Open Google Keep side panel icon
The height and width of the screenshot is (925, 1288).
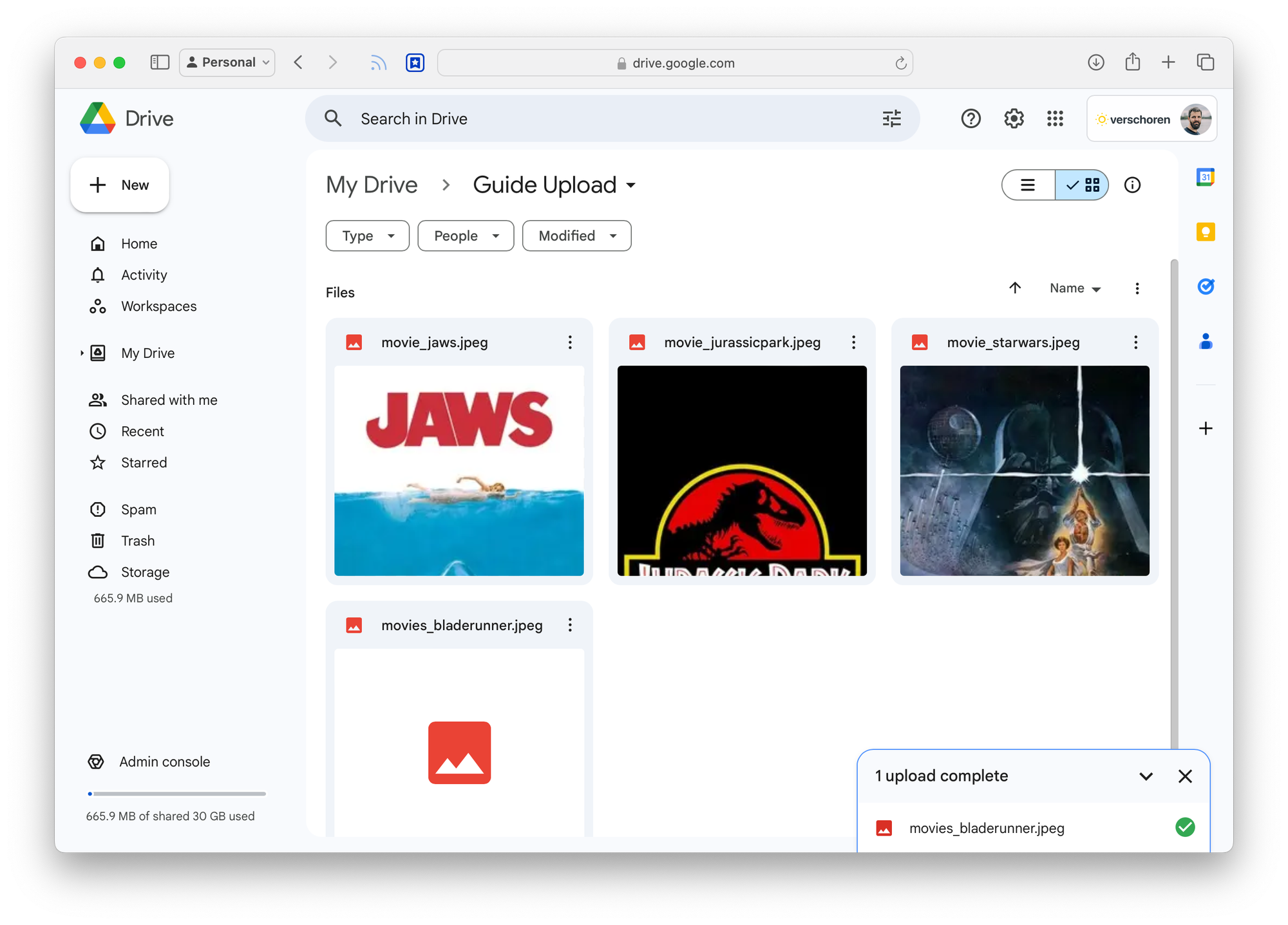[x=1205, y=232]
